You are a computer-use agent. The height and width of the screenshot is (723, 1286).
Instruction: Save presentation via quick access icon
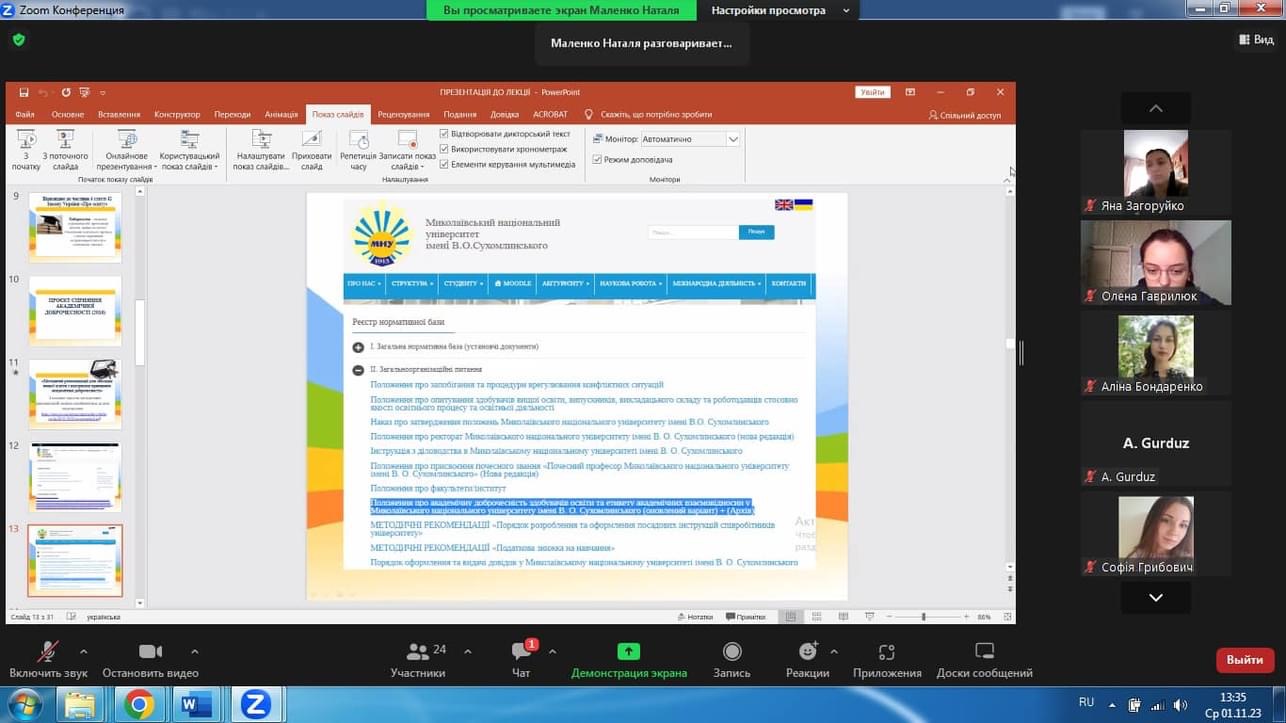pos(23,92)
